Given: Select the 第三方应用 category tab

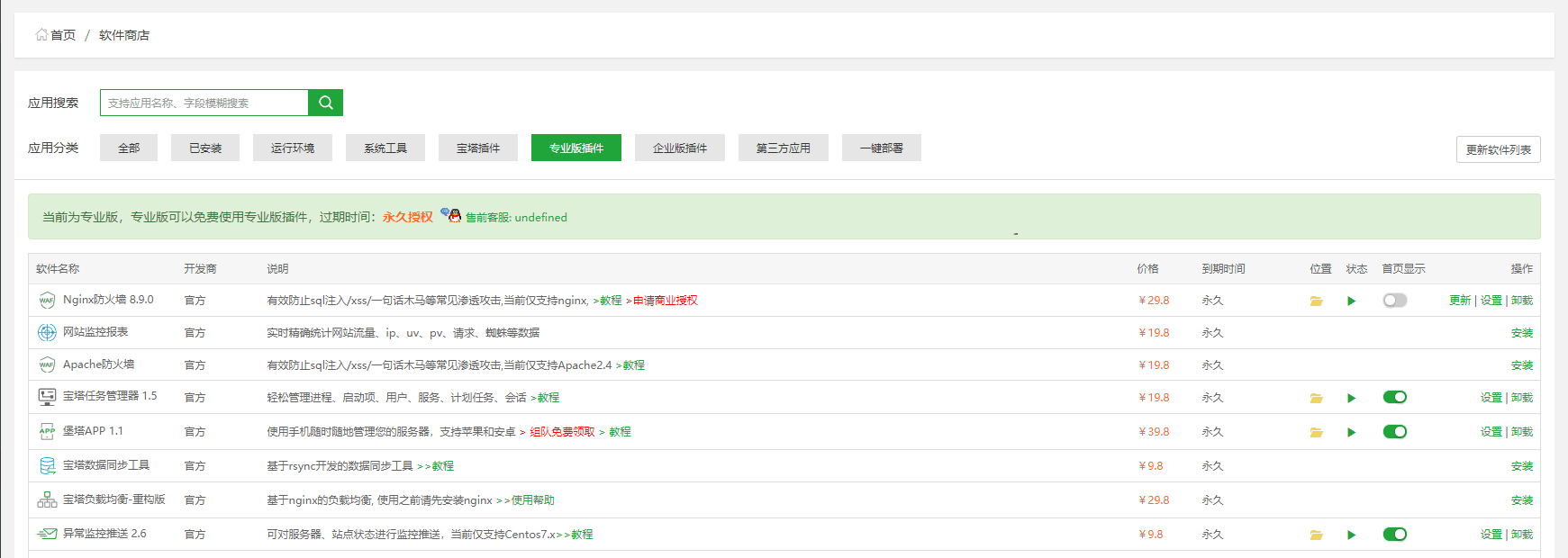Looking at the screenshot, I should pyautogui.click(x=784, y=148).
